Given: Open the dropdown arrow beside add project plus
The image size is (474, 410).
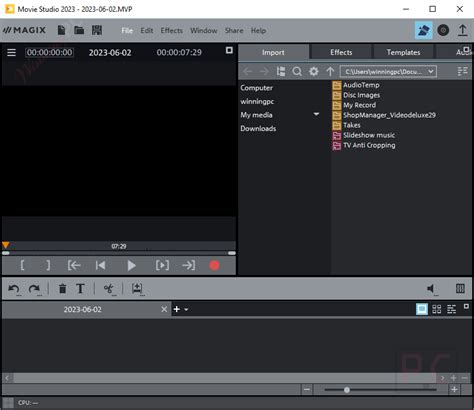Looking at the screenshot, I should 186,310.
